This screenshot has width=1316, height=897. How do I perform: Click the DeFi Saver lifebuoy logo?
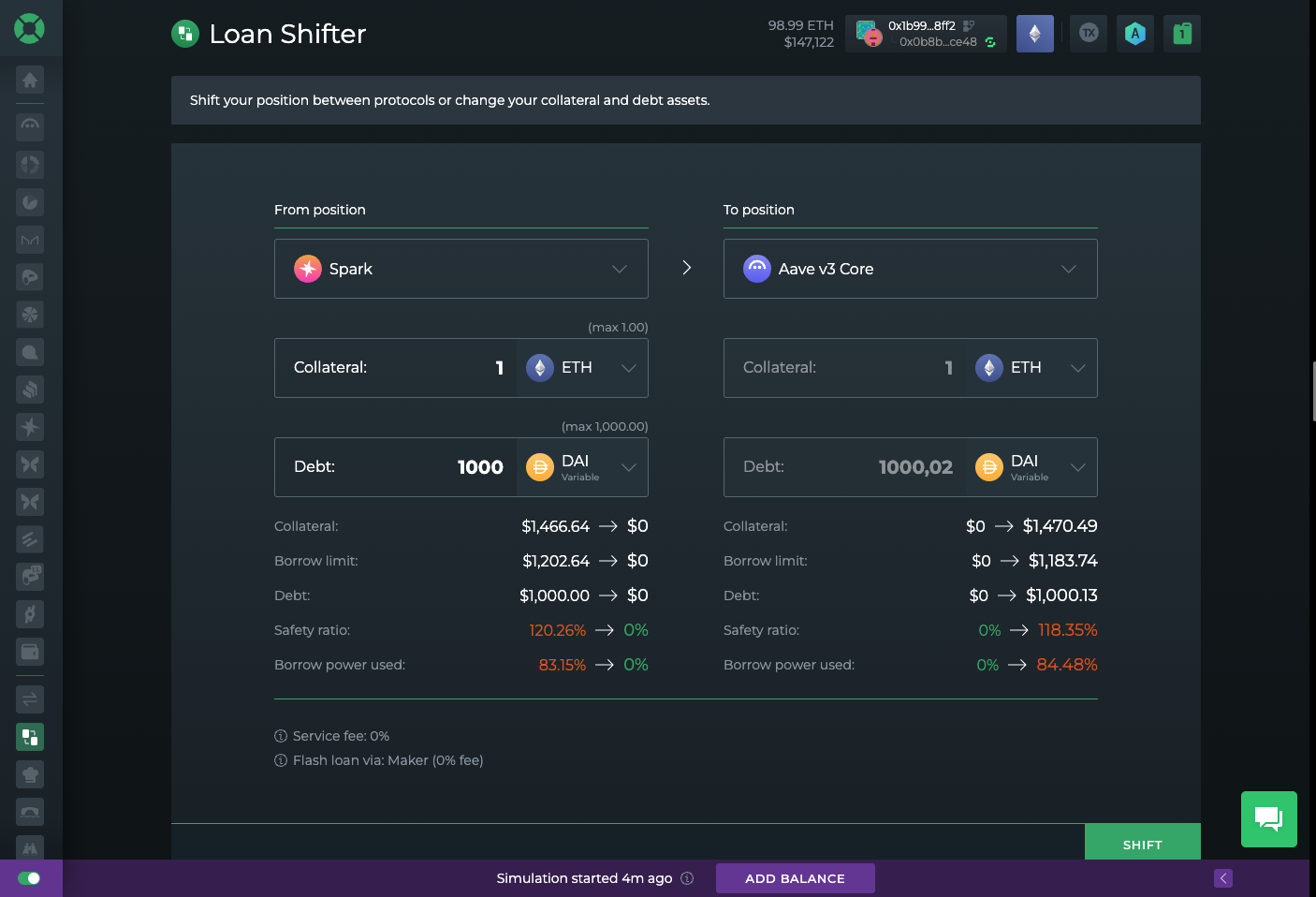[x=30, y=29]
